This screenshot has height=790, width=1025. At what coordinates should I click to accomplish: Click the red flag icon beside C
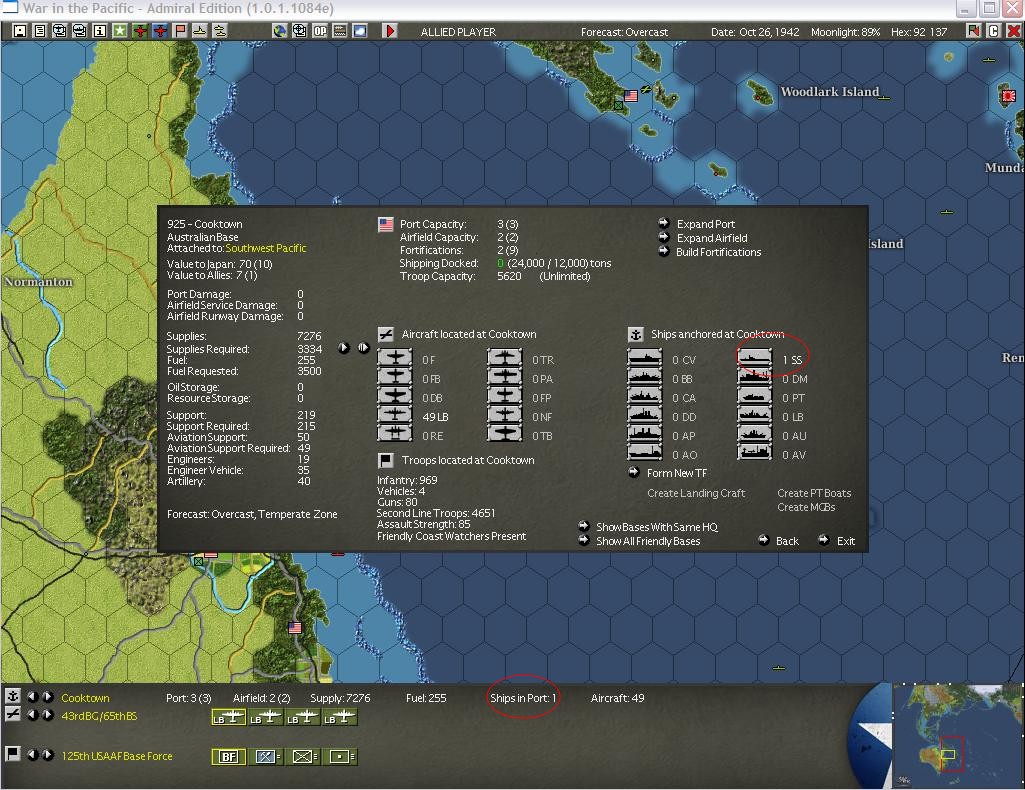point(973,31)
